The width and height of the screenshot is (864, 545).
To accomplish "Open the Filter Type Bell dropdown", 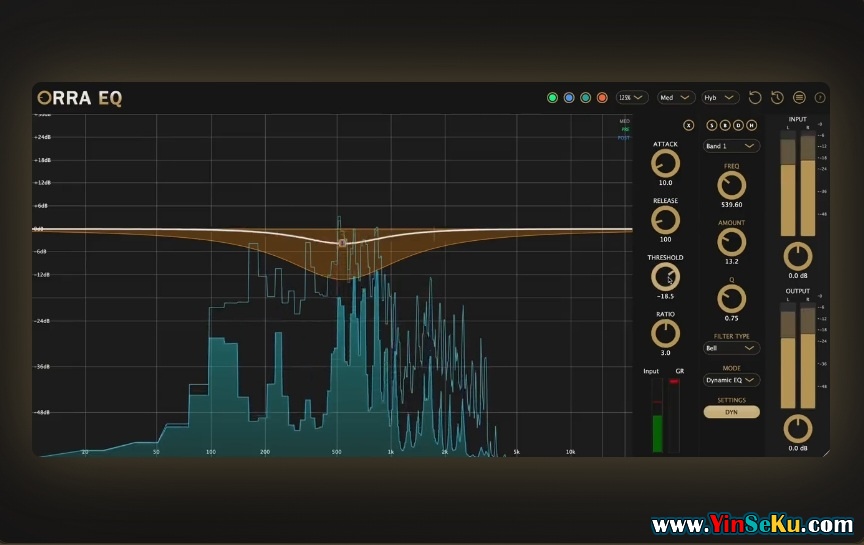I will click(x=731, y=349).
